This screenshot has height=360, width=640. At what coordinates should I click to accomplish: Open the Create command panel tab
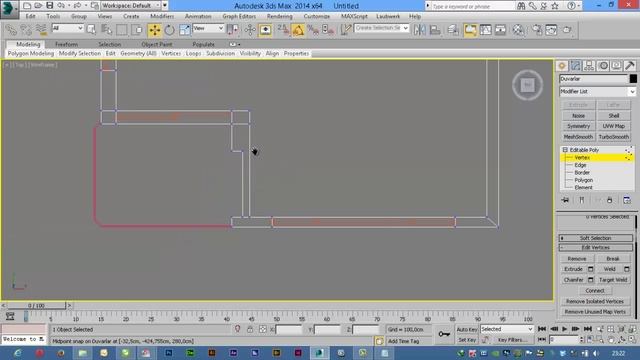tap(562, 66)
